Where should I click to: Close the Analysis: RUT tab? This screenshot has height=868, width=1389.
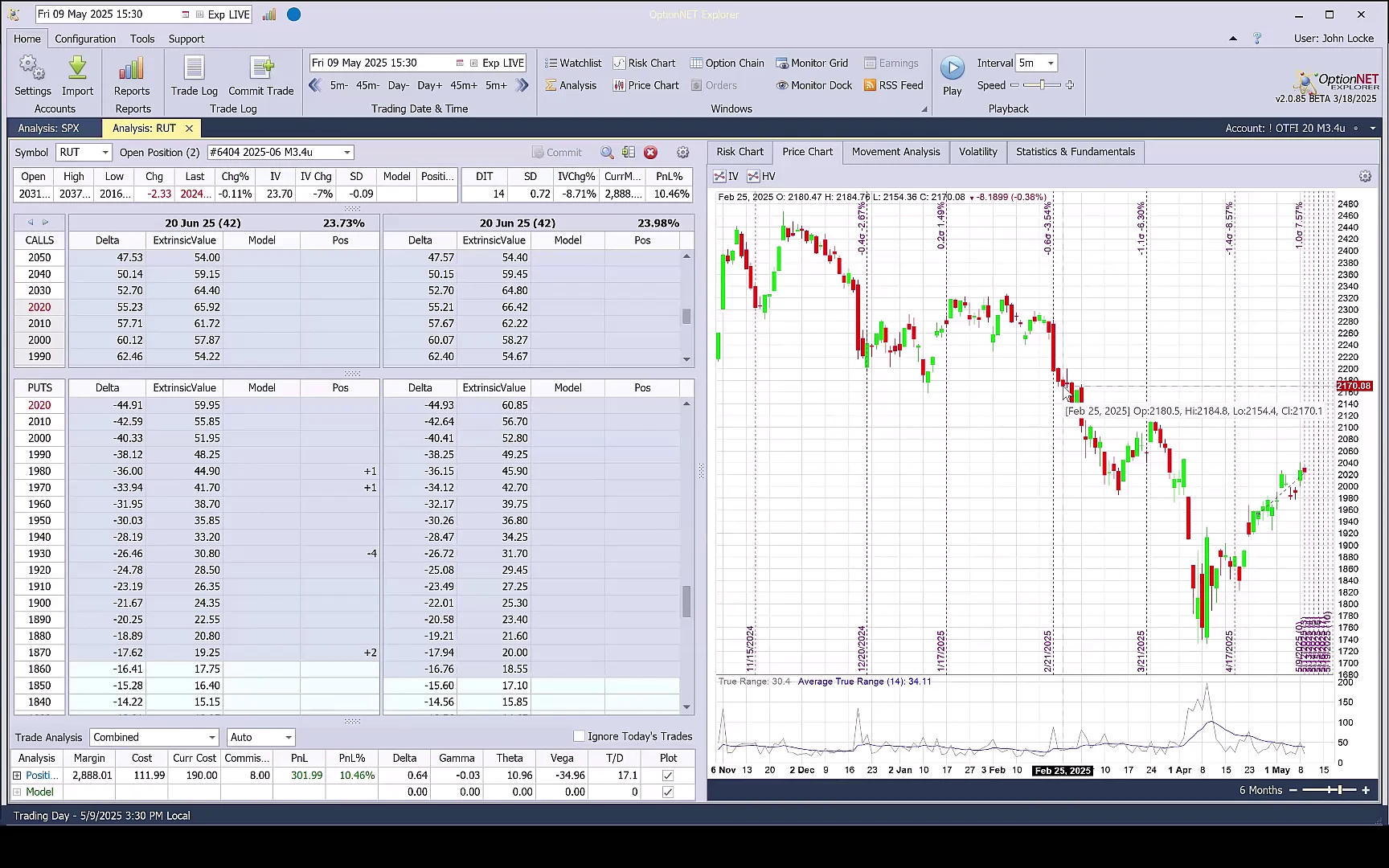click(189, 129)
